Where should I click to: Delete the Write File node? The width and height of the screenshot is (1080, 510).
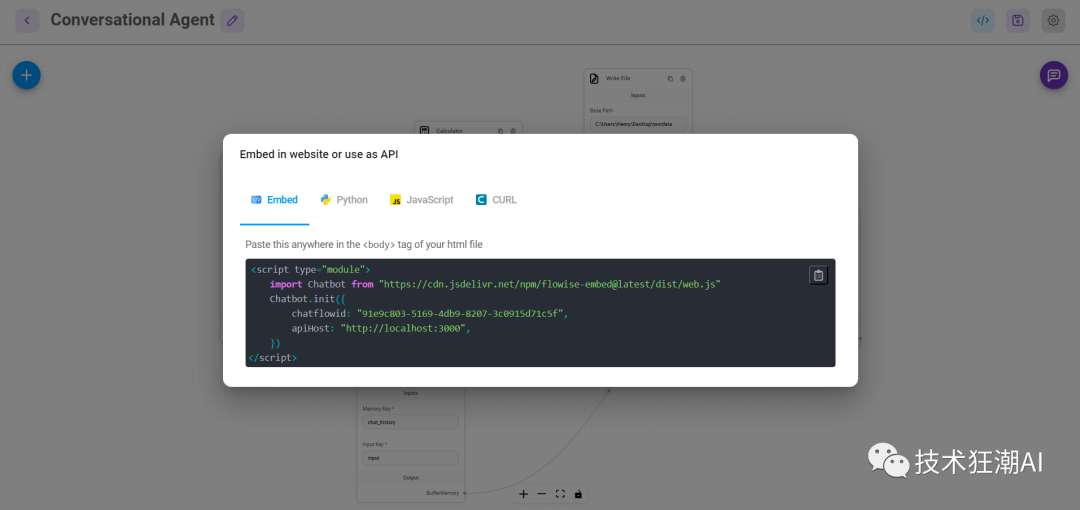pyautogui.click(x=683, y=79)
